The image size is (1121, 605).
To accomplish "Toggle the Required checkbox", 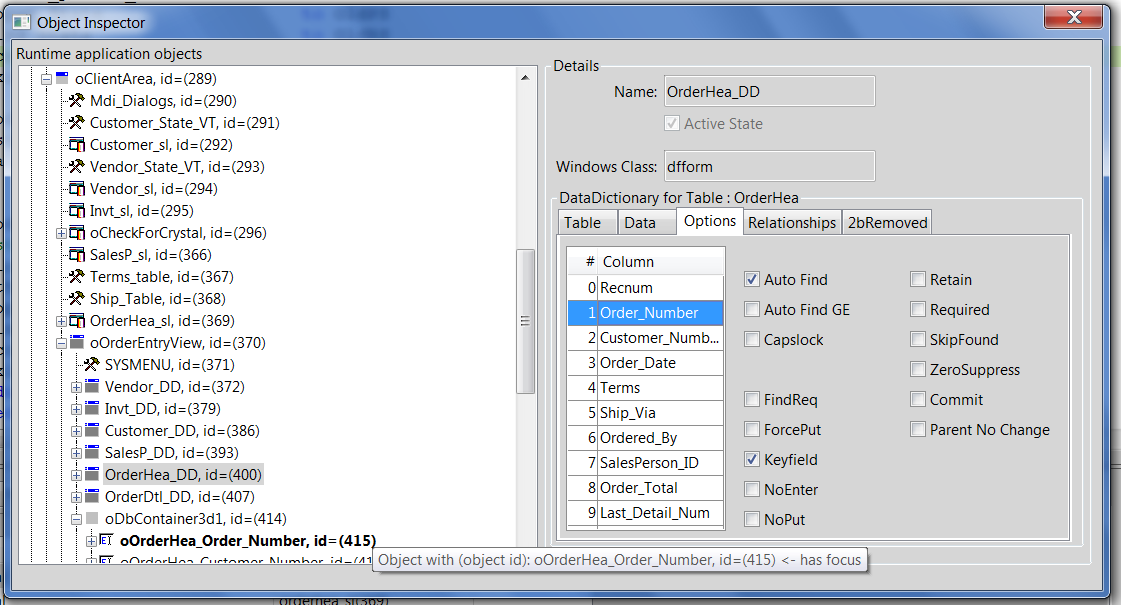I will pyautogui.click(x=918, y=310).
